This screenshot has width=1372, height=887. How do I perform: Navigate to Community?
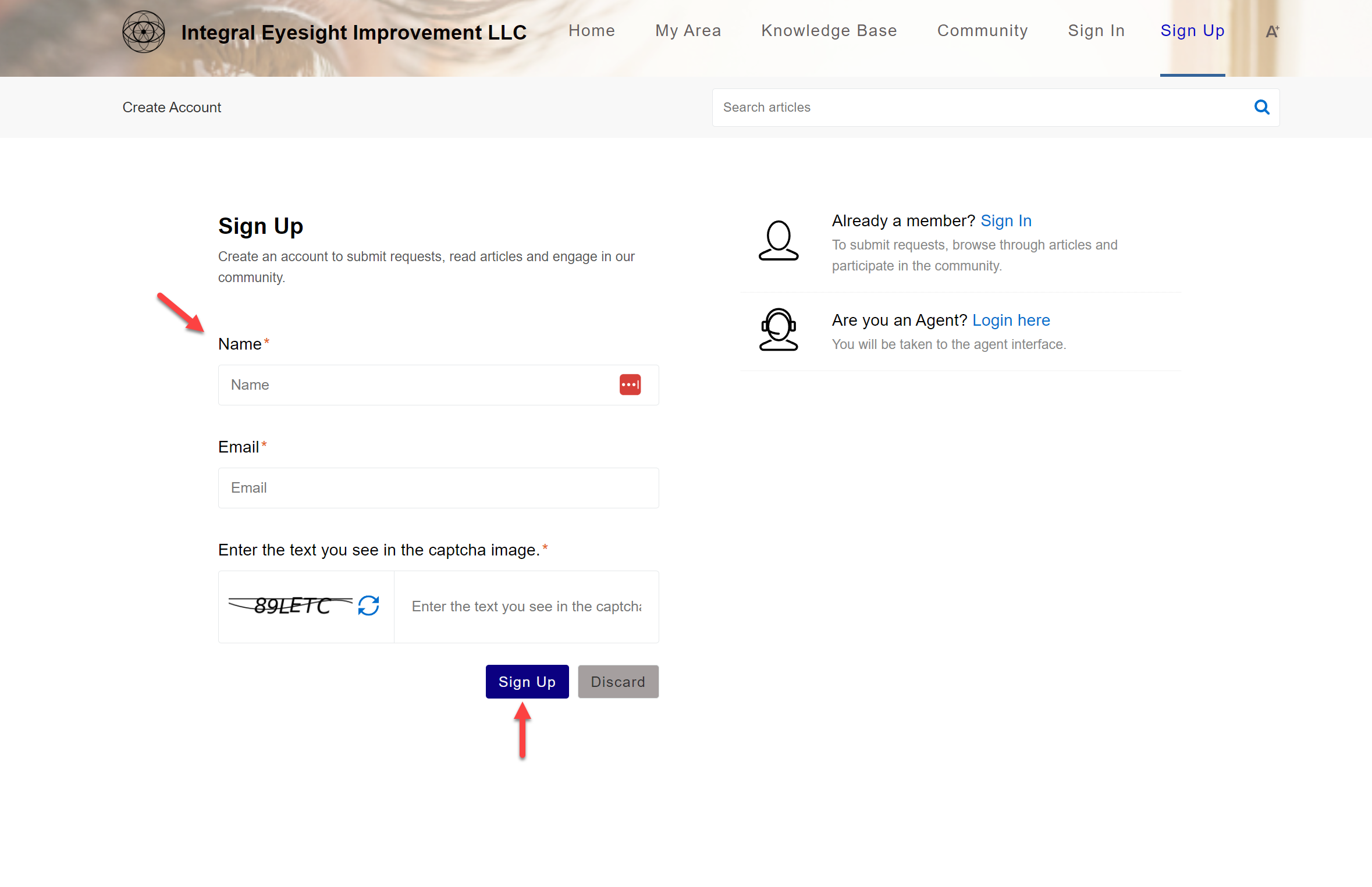982,31
